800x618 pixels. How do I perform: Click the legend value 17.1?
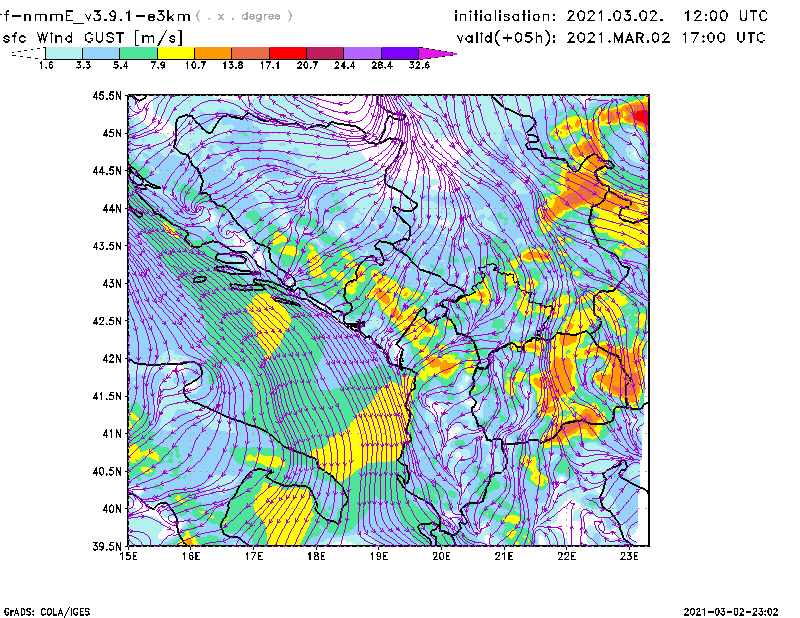[270, 65]
